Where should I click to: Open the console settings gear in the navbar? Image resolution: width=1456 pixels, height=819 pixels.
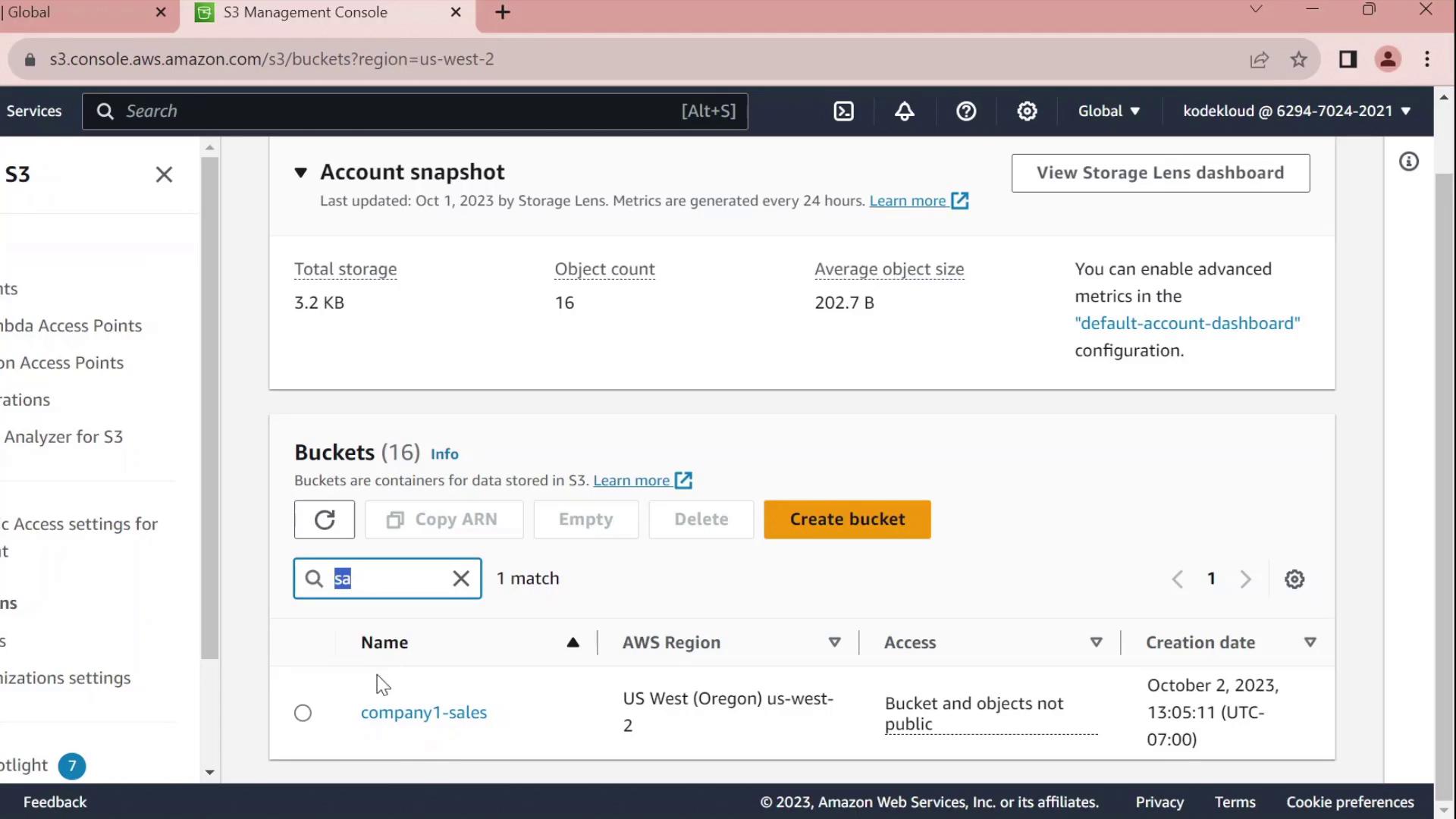click(x=1027, y=111)
